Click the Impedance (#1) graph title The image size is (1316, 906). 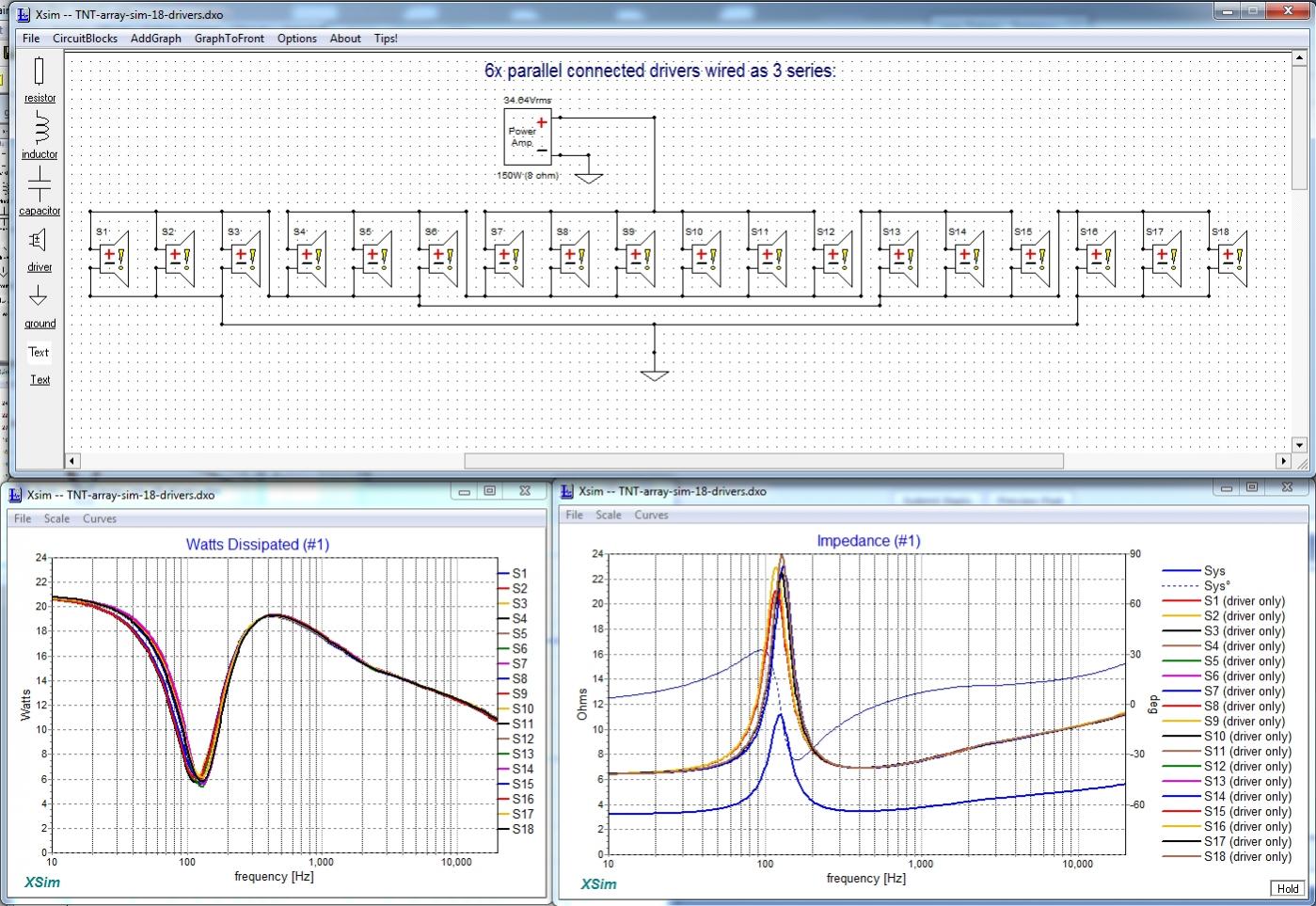[868, 540]
